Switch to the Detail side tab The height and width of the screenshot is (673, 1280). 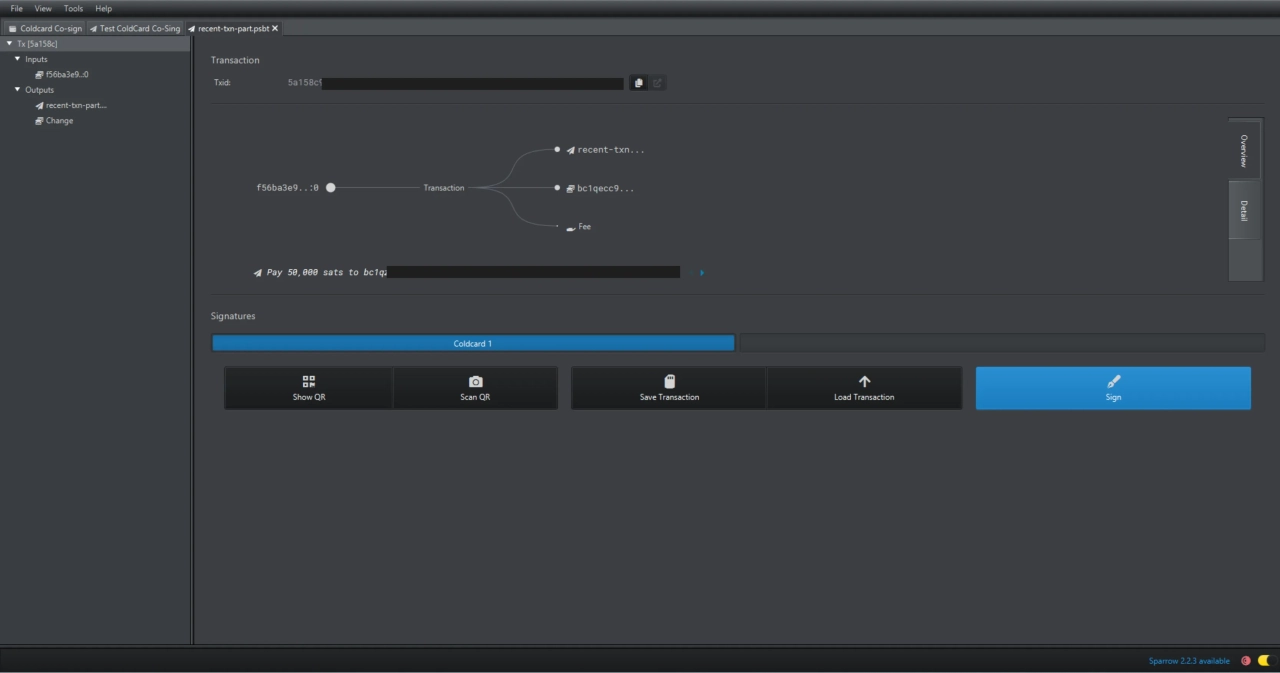coord(1244,211)
